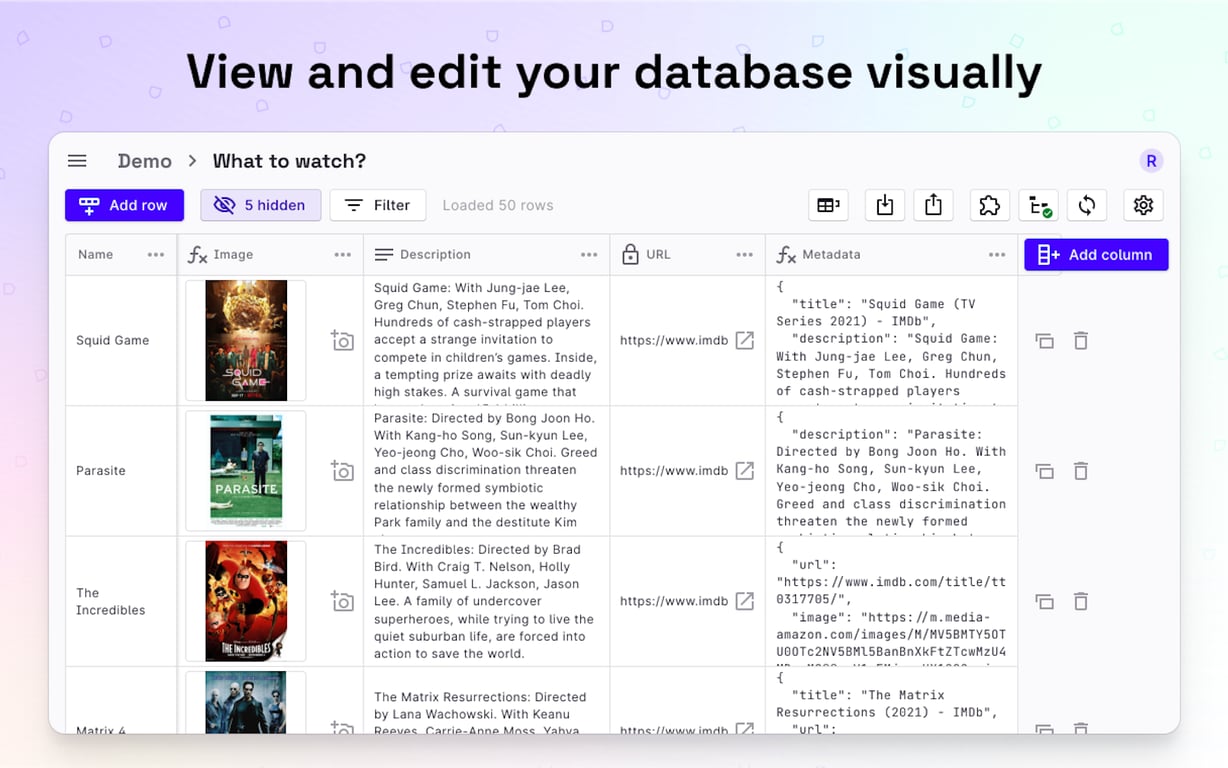The height and width of the screenshot is (768, 1228).
Task: Open the settings gear icon
Action: [1143, 205]
